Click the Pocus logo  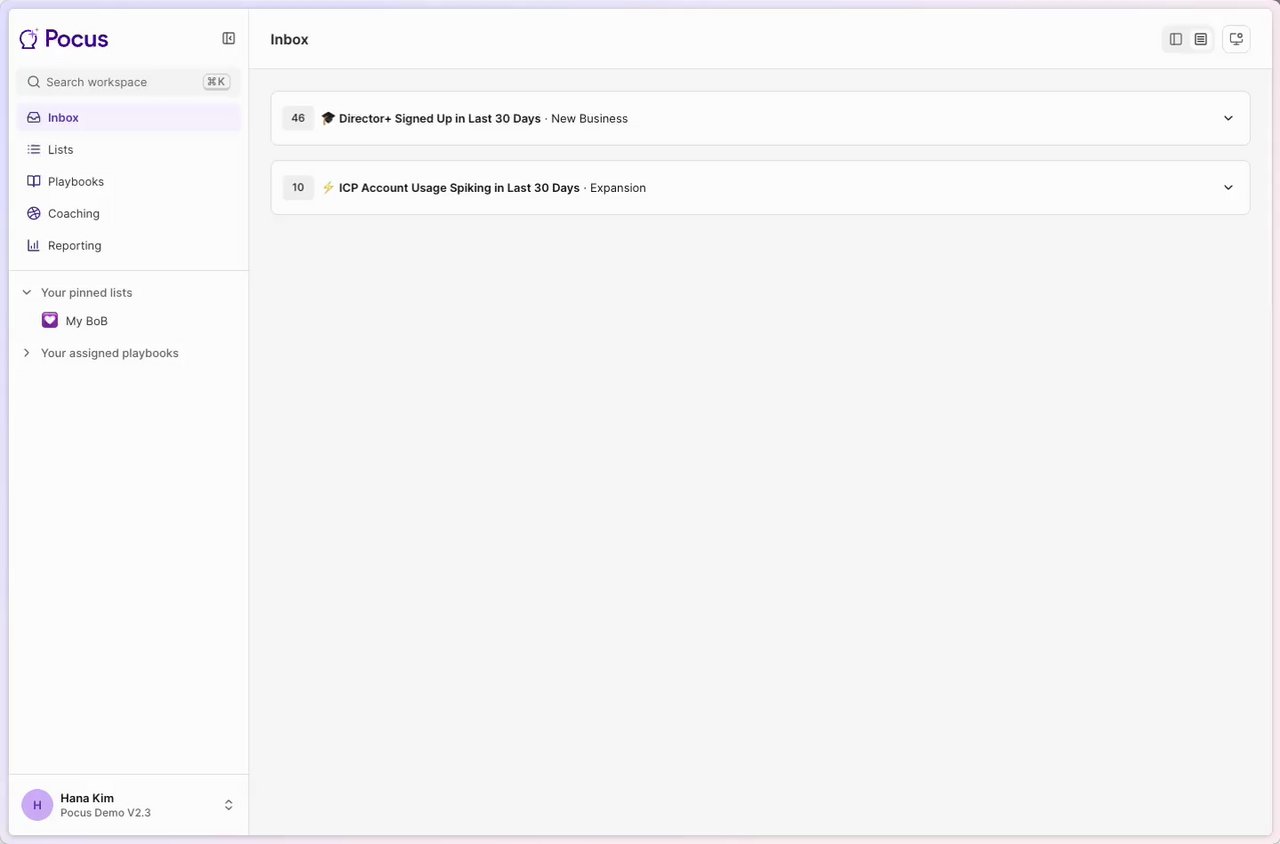(64, 39)
